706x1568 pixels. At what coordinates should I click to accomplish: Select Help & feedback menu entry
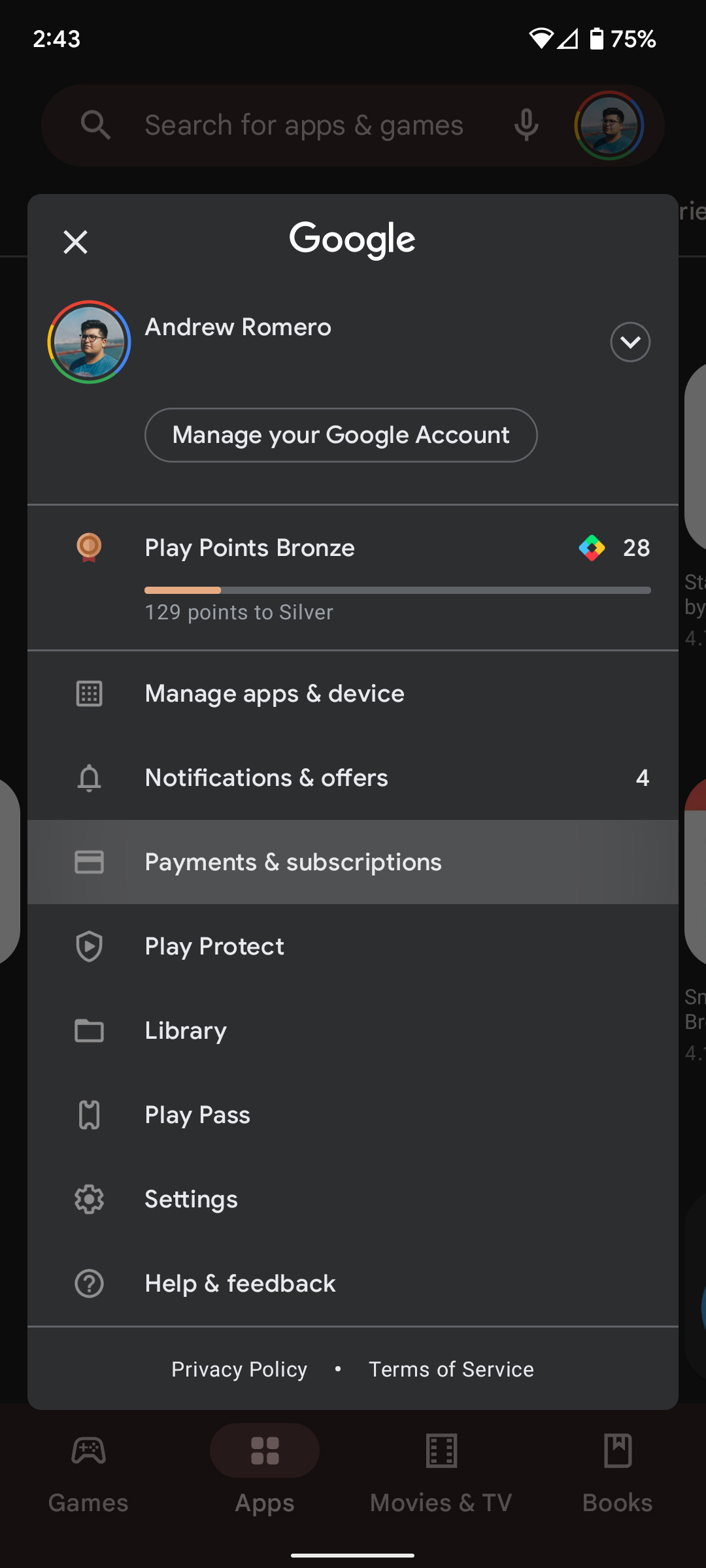[240, 1284]
